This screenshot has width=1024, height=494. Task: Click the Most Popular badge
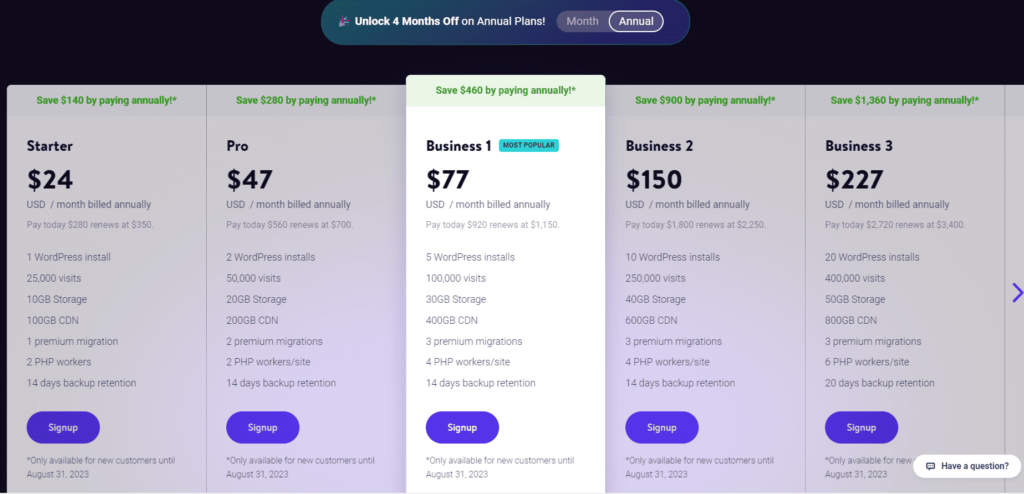(529, 145)
